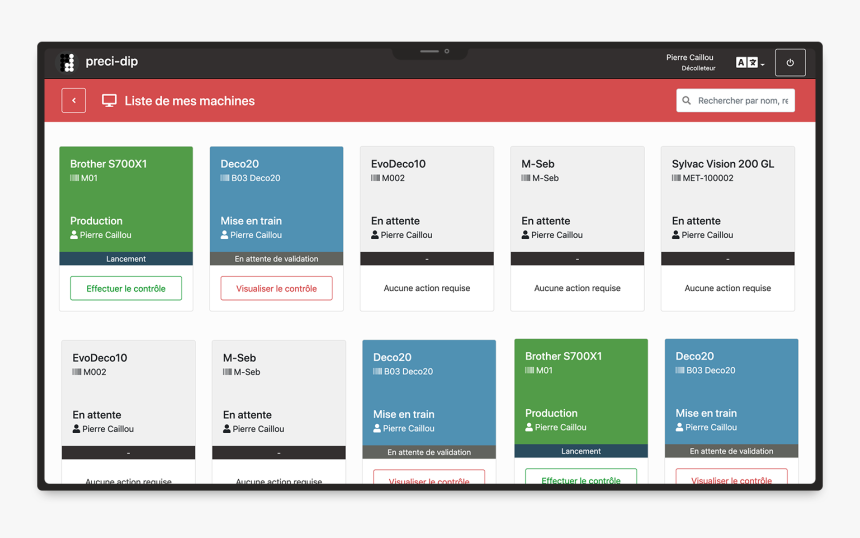Open the language selector dropdown
Image resolution: width=860 pixels, height=538 pixels.
[x=749, y=63]
